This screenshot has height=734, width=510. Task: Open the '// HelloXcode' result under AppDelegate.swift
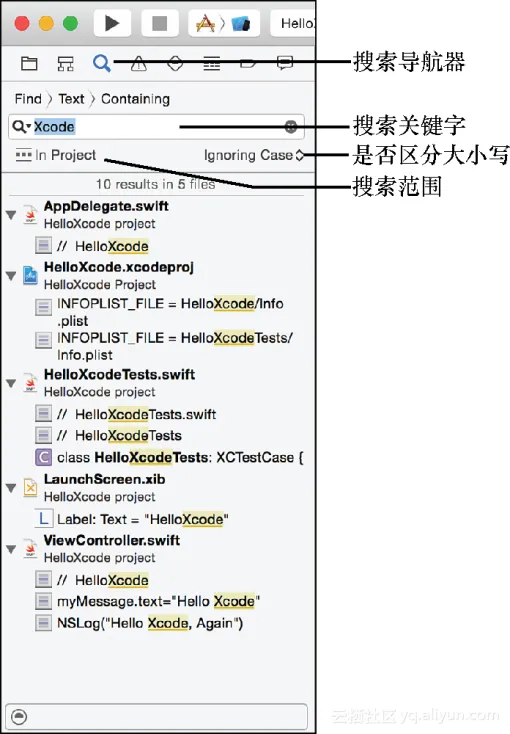coord(102,246)
